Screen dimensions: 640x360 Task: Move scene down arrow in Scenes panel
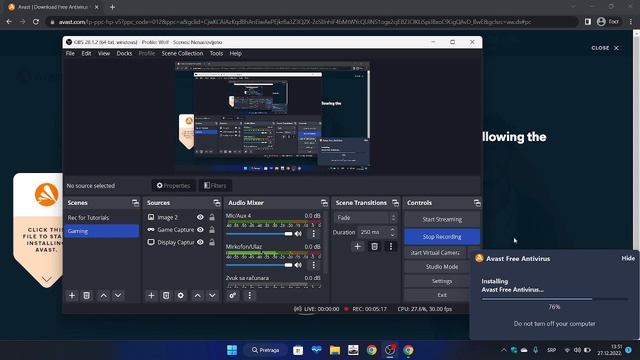point(118,295)
